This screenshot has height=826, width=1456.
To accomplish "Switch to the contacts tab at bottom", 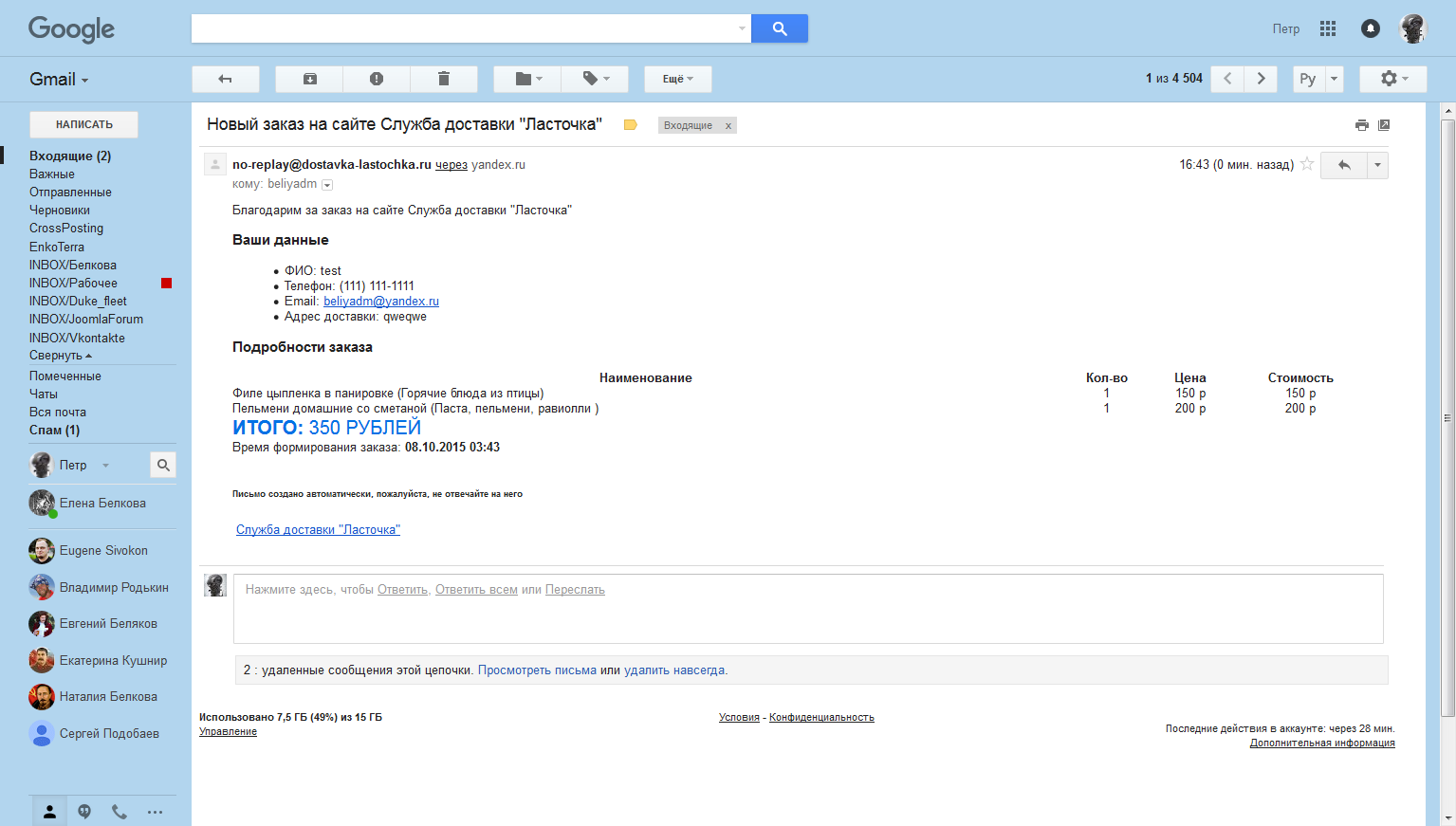I will (x=49, y=812).
